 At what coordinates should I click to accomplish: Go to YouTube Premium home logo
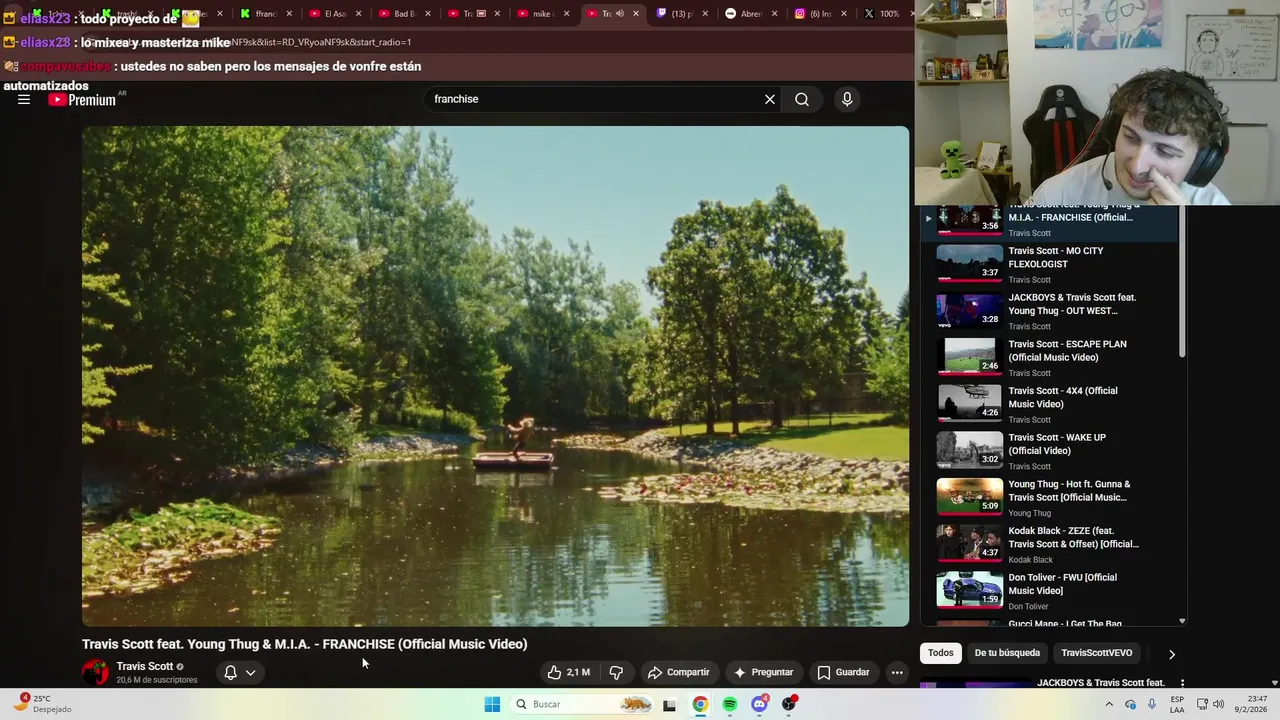tap(82, 99)
